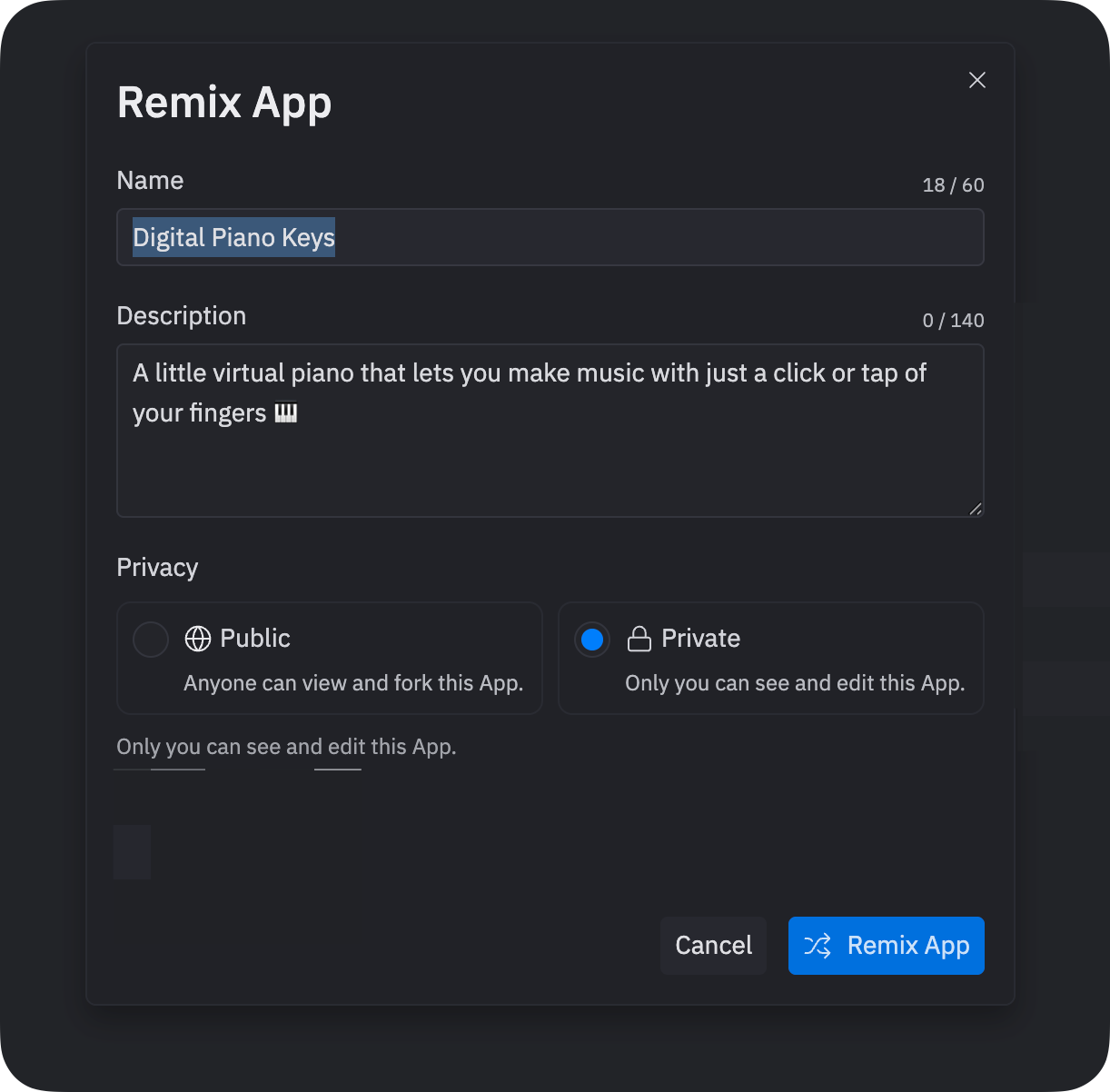Image resolution: width=1110 pixels, height=1092 pixels.
Task: Click the Privacy section label
Action: 157,567
